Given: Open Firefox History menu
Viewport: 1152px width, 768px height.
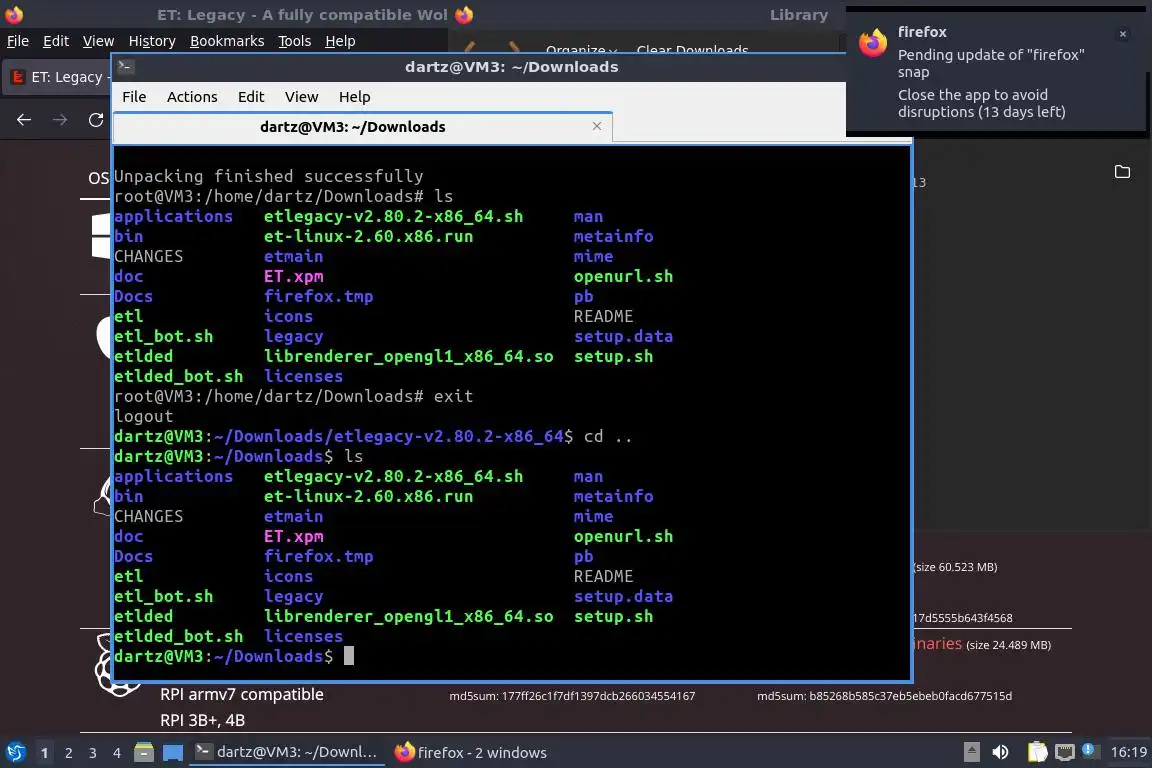Looking at the screenshot, I should tap(152, 41).
